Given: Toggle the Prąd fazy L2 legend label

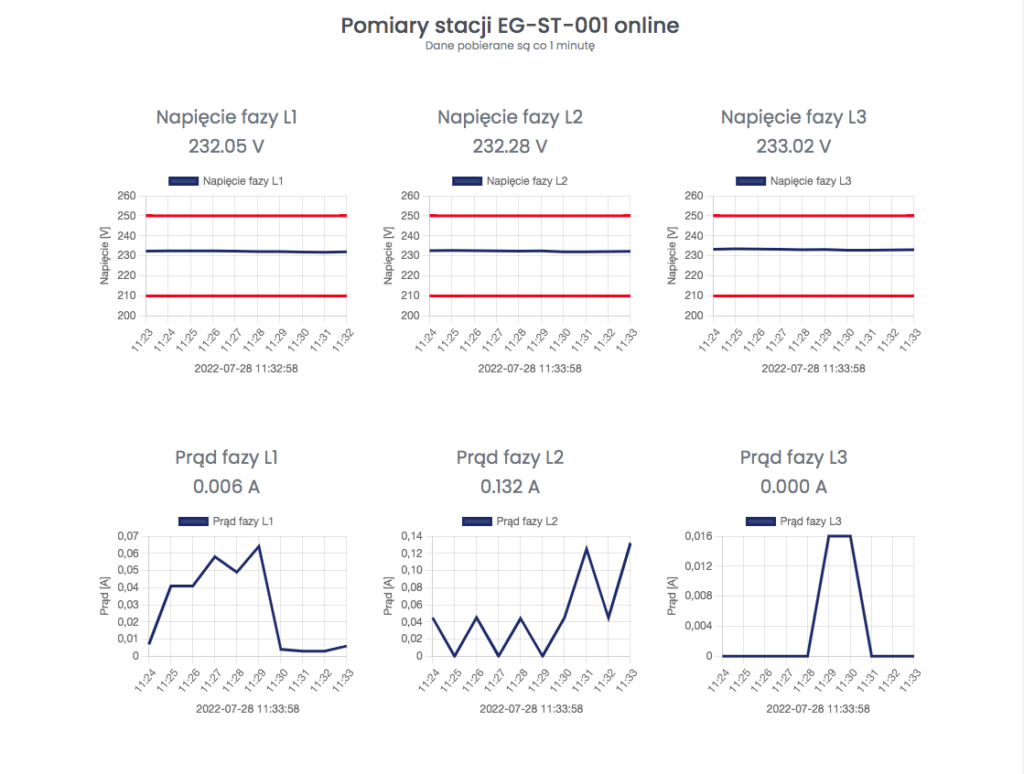Looking at the screenshot, I should click(x=527, y=521).
